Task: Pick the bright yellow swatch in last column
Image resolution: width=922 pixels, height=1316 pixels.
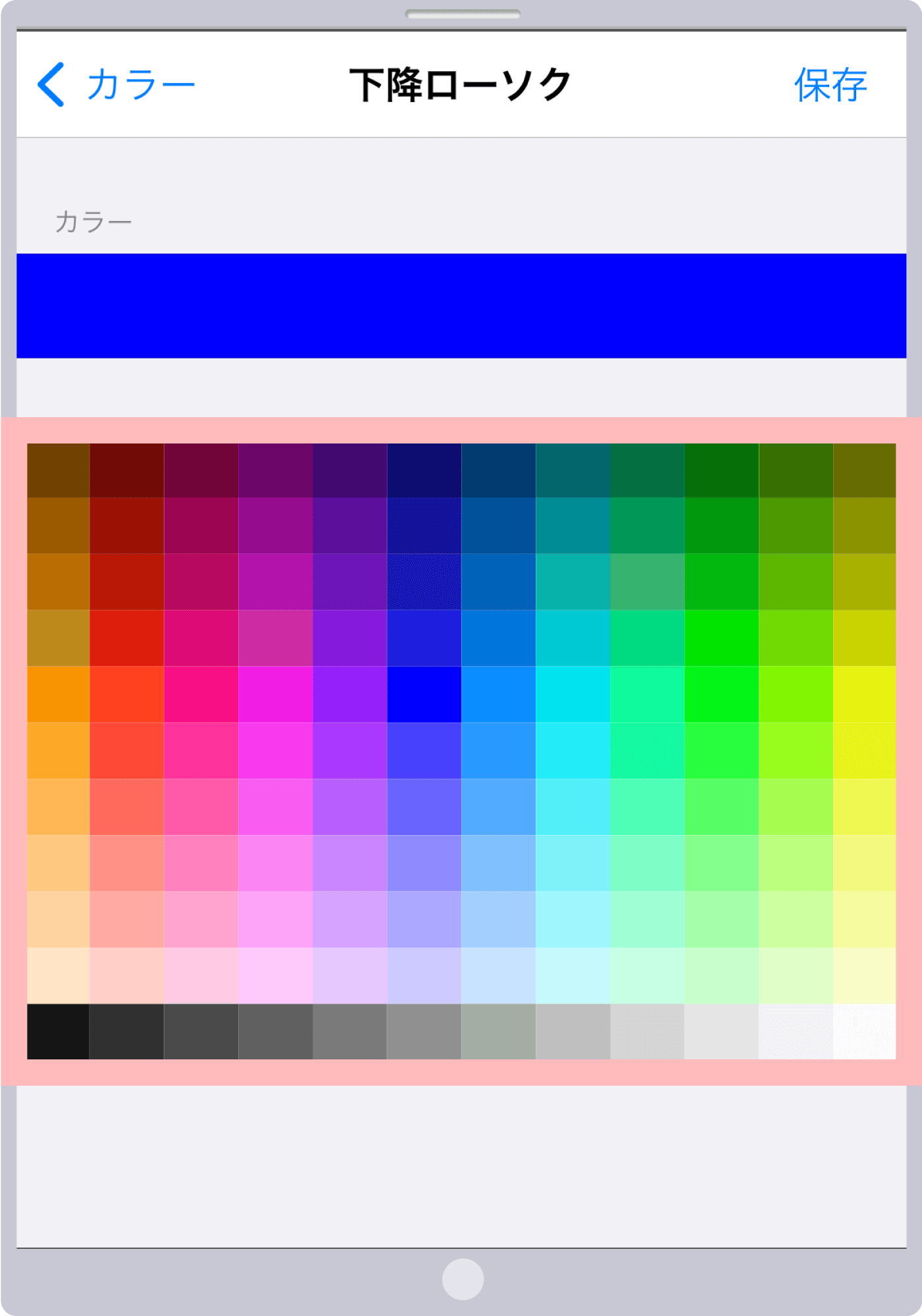Action: tap(864, 694)
